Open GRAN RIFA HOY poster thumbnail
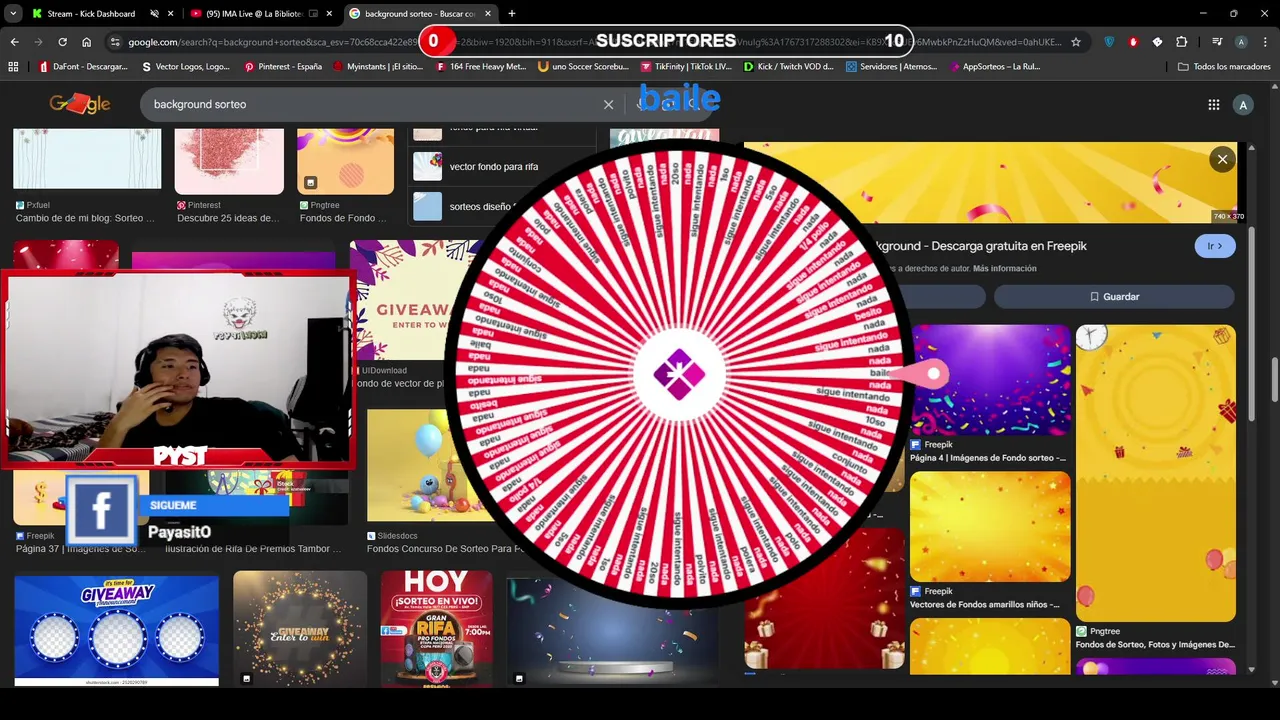Screen dimensions: 1280x720 (436, 629)
